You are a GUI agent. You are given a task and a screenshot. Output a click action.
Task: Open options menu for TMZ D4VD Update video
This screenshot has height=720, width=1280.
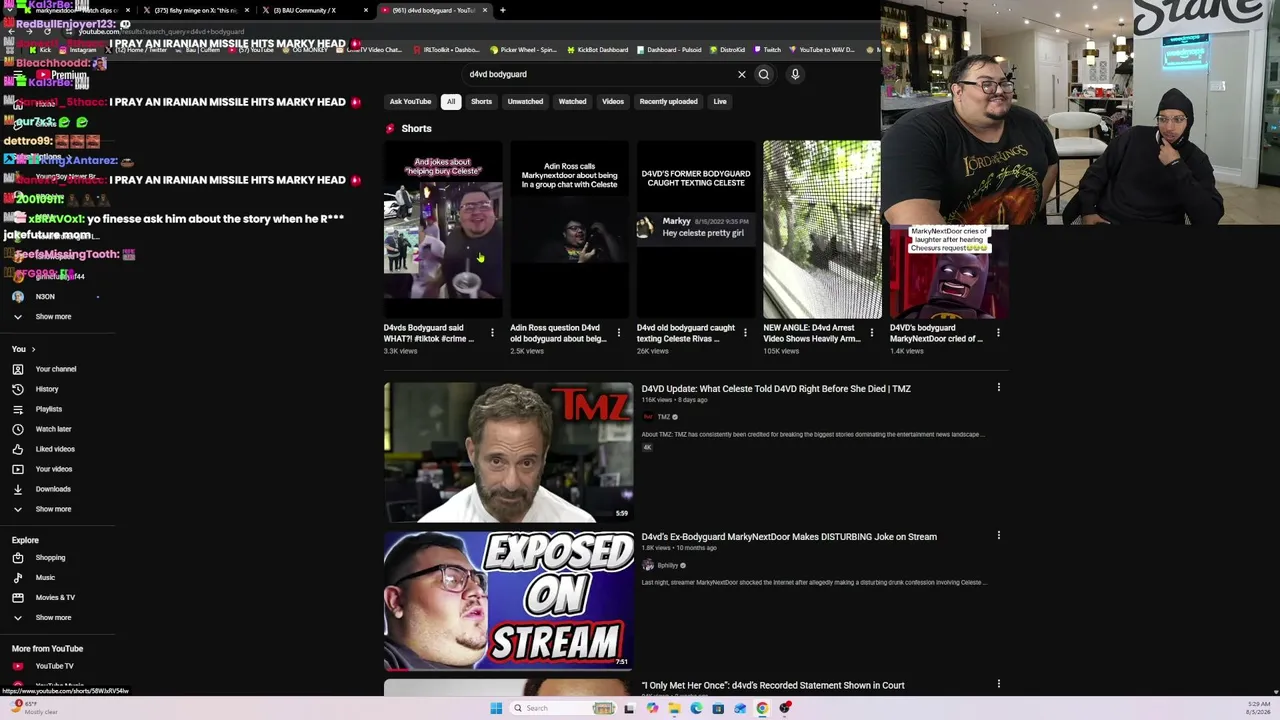[x=998, y=387]
